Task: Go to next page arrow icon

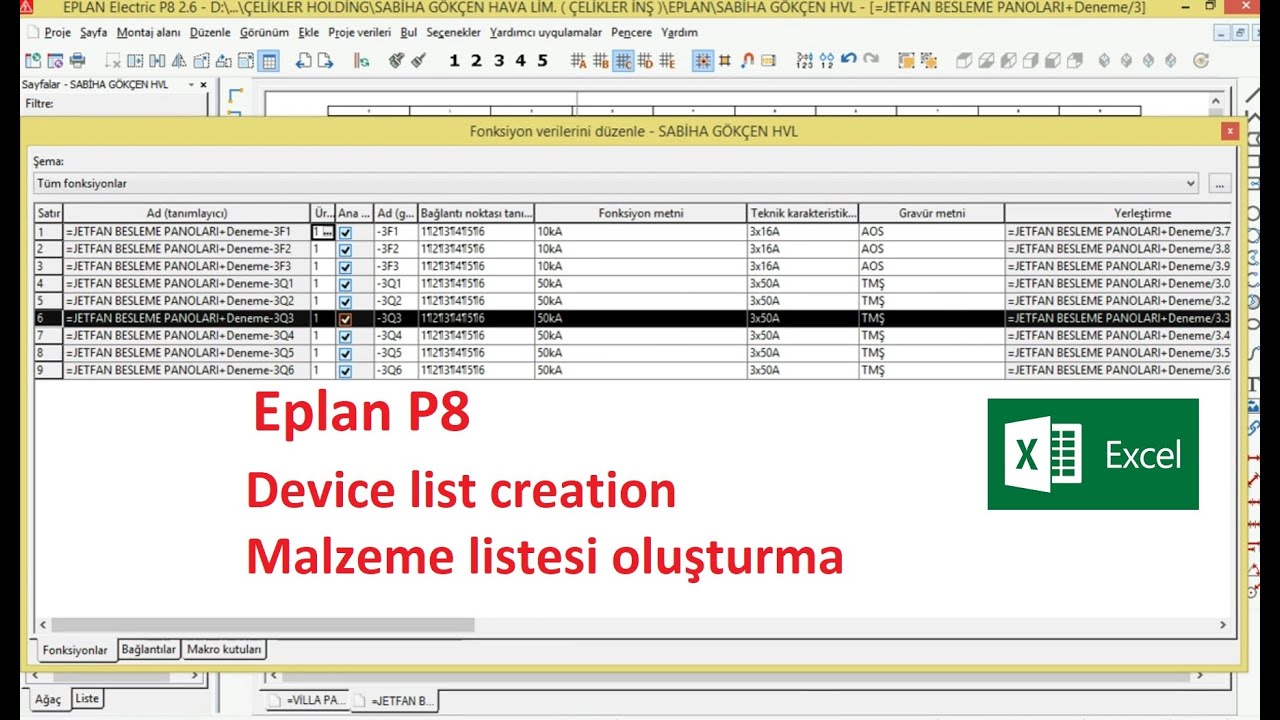Action: click(326, 61)
